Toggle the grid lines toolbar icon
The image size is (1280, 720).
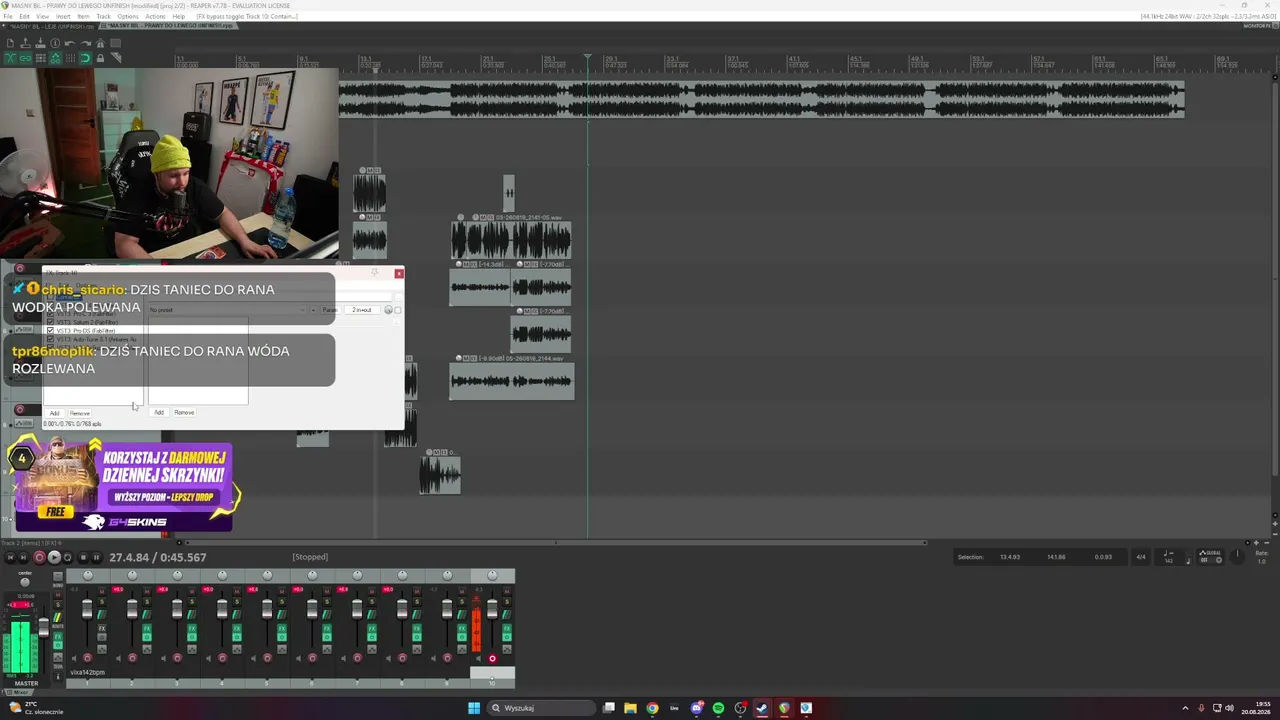(x=70, y=58)
